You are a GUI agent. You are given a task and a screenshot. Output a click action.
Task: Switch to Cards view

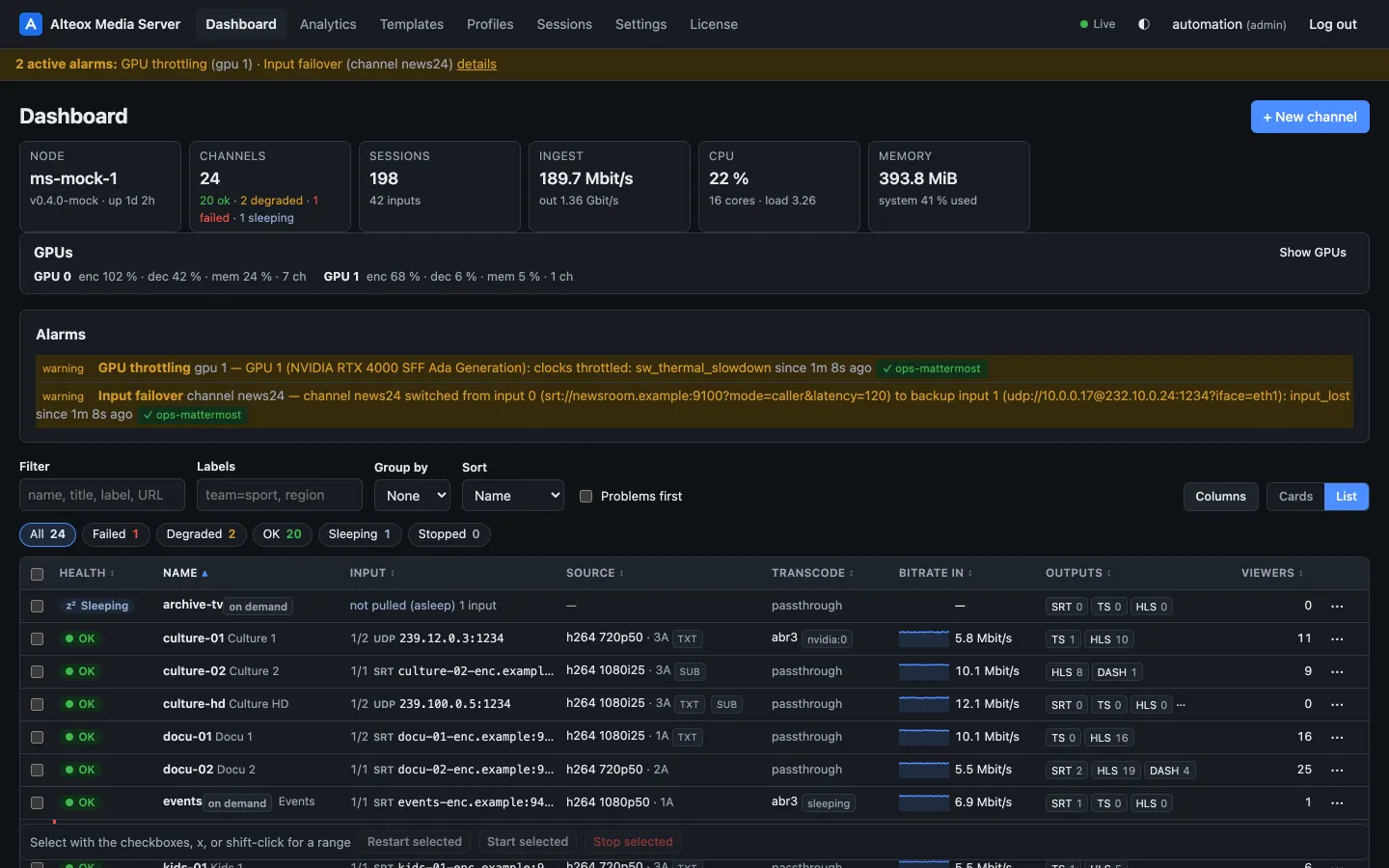click(1295, 496)
